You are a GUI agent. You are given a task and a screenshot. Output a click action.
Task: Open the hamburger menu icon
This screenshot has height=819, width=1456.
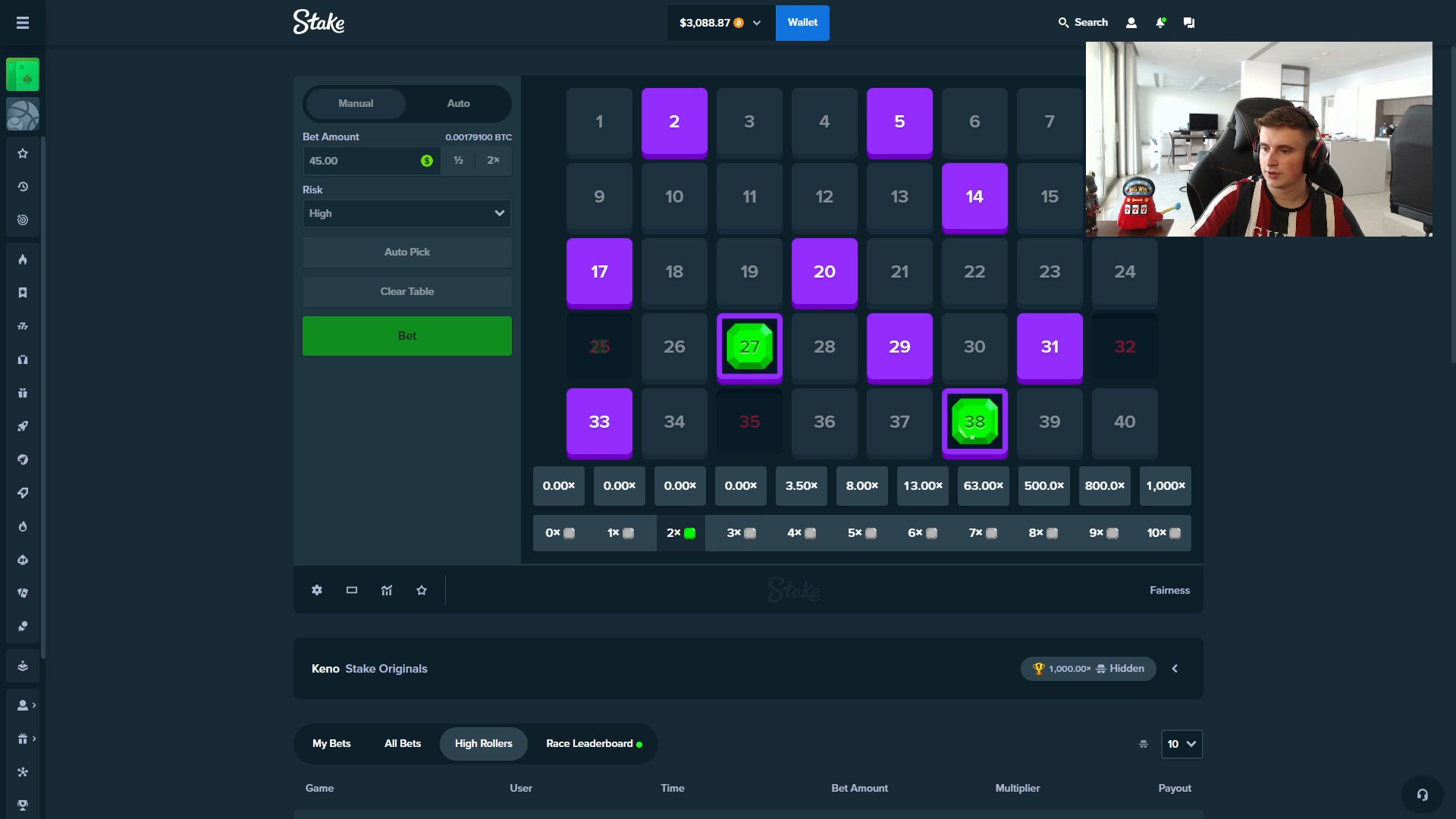pyautogui.click(x=23, y=23)
